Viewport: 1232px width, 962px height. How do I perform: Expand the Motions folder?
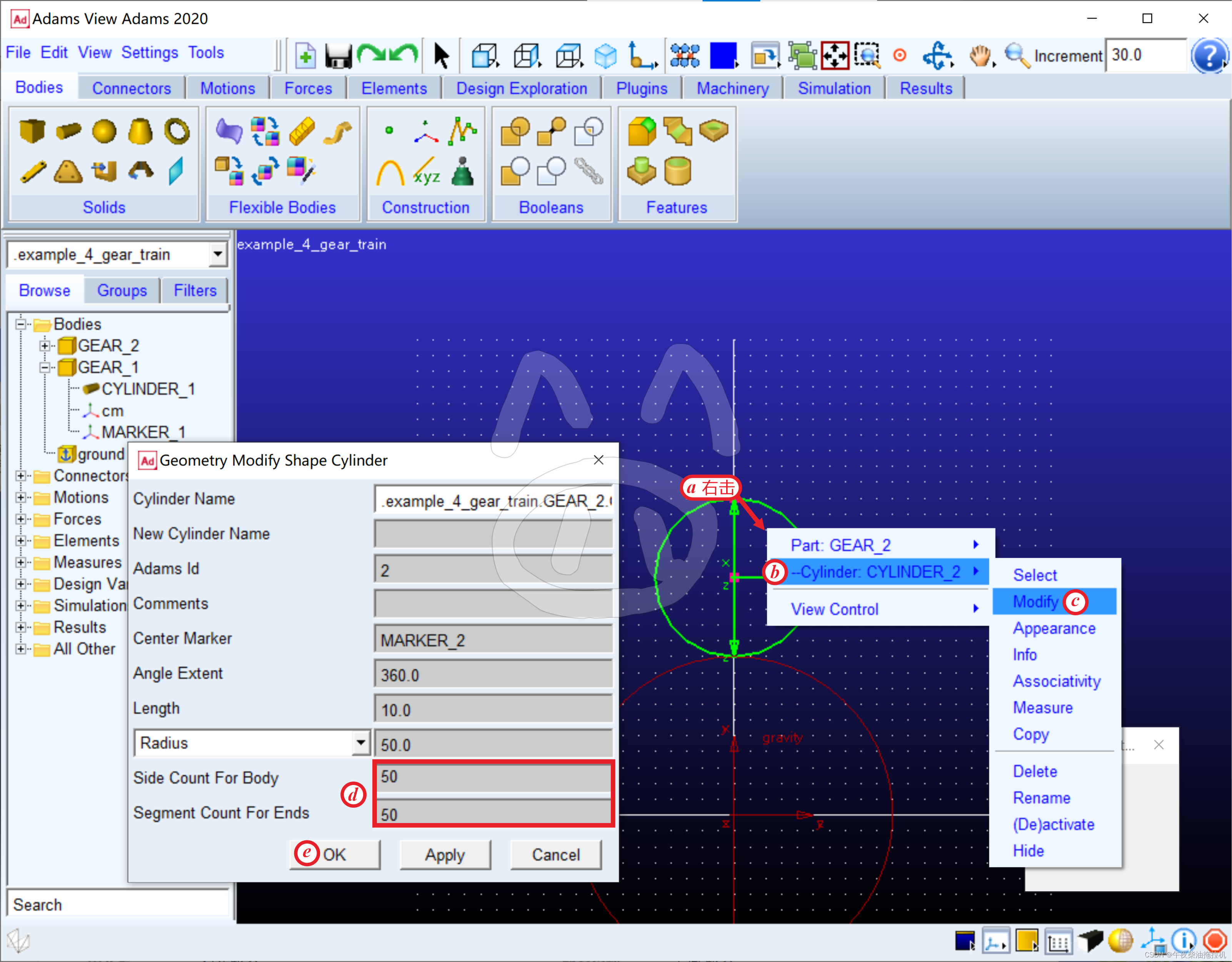pyautogui.click(x=21, y=498)
